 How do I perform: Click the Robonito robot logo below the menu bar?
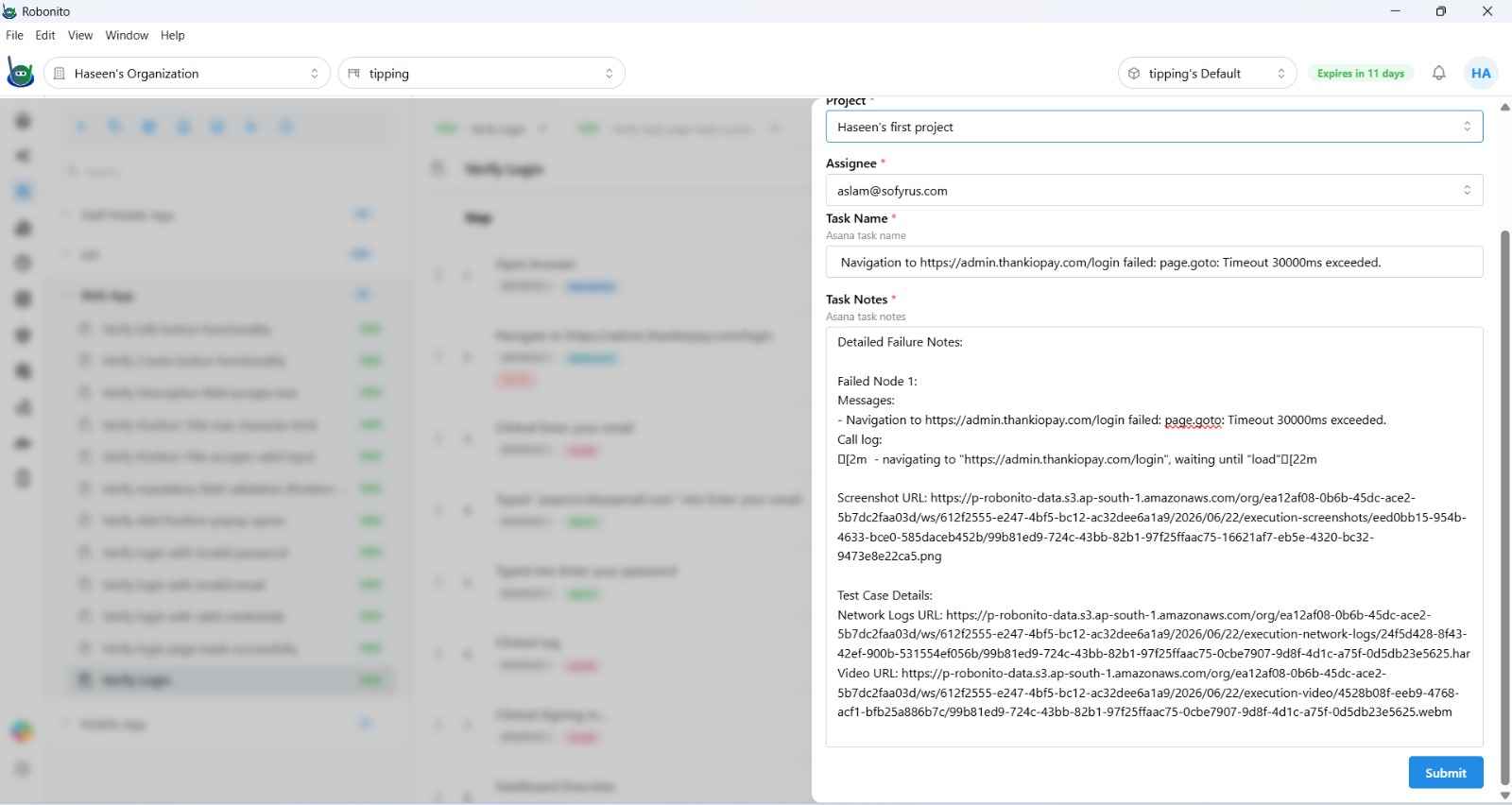pos(21,73)
